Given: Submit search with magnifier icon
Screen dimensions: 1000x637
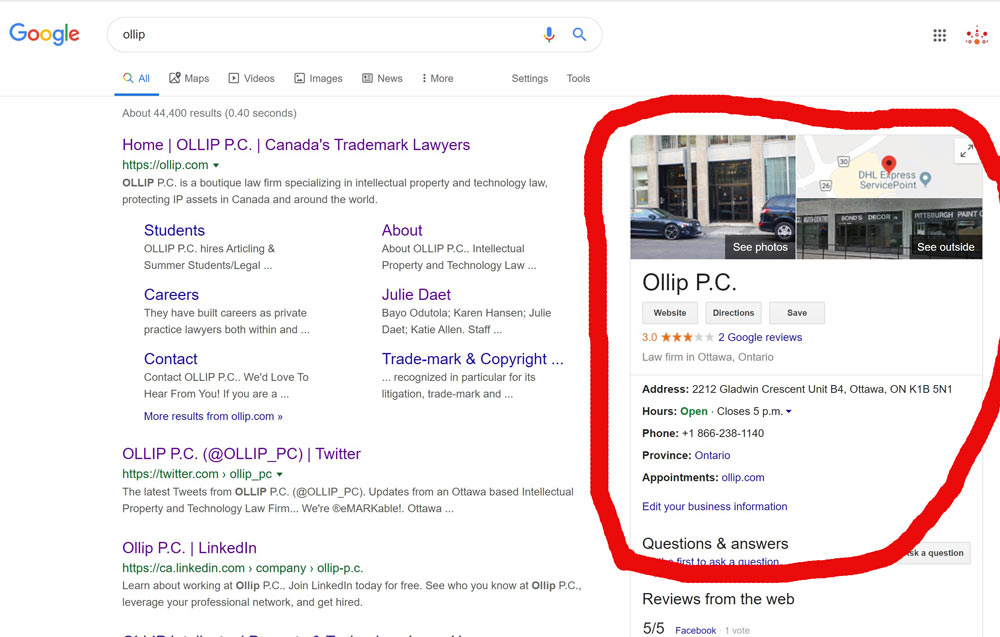Looking at the screenshot, I should [x=579, y=34].
